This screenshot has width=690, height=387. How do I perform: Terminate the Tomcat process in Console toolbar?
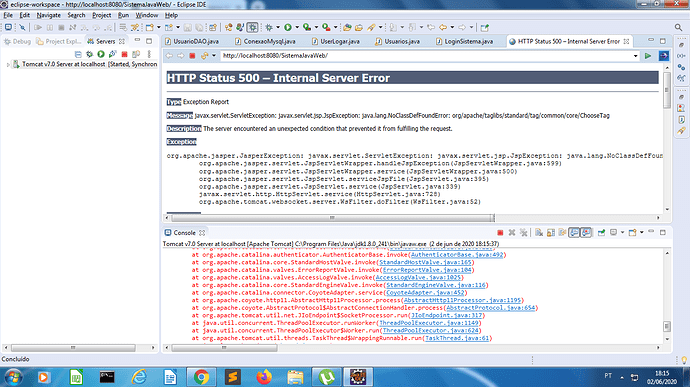[x=500, y=232]
